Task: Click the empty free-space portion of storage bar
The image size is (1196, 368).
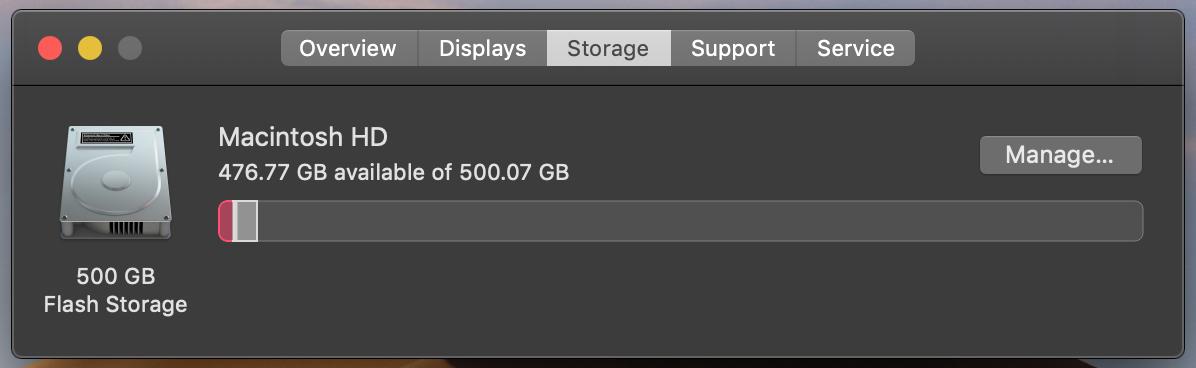Action: pos(700,221)
